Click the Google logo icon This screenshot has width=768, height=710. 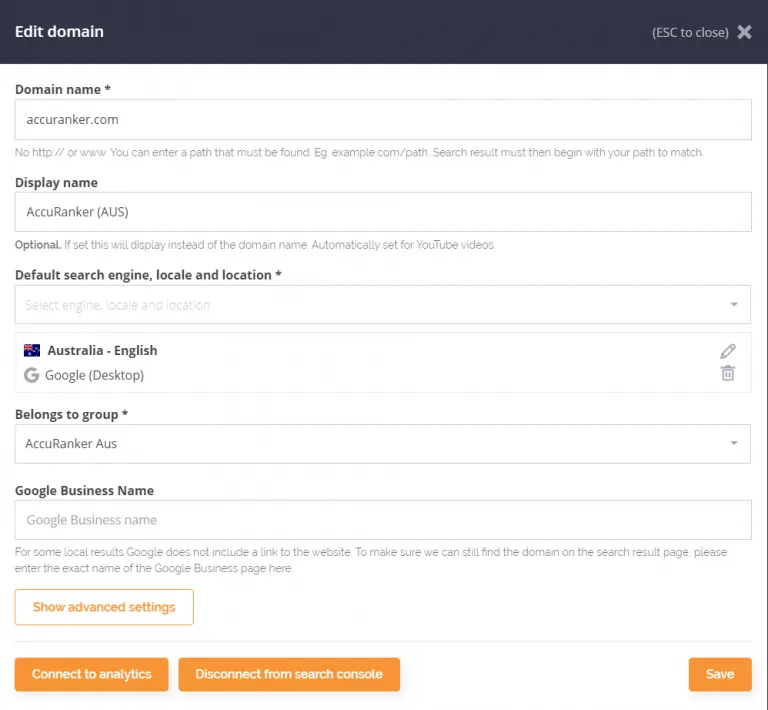click(31, 375)
